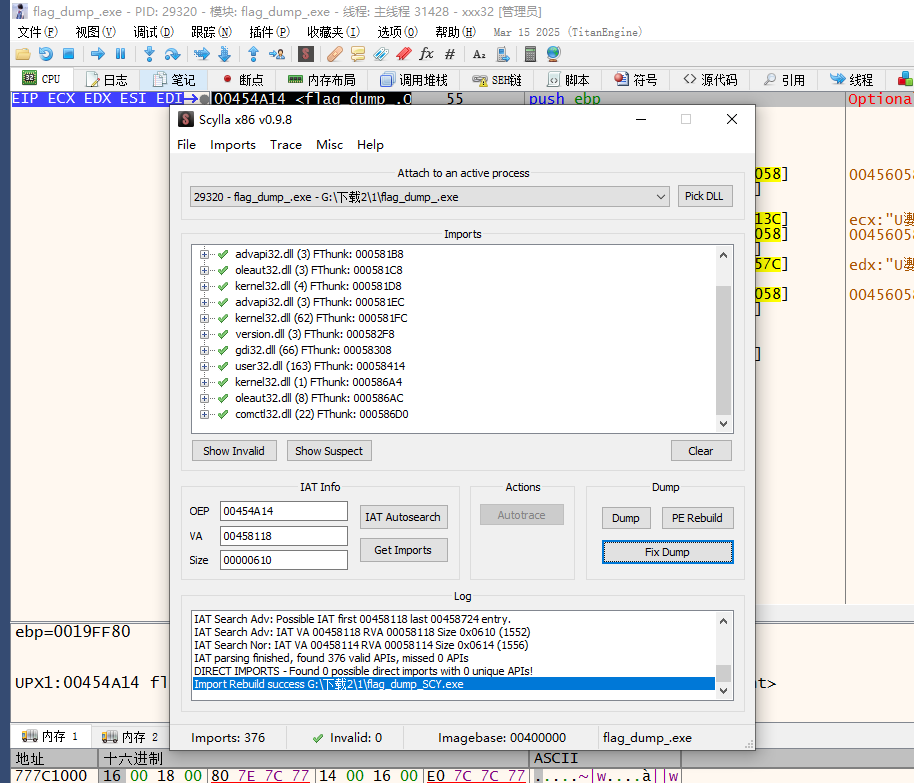Click the run arrow toolbar icon
914x783 pixels.
tap(98, 54)
